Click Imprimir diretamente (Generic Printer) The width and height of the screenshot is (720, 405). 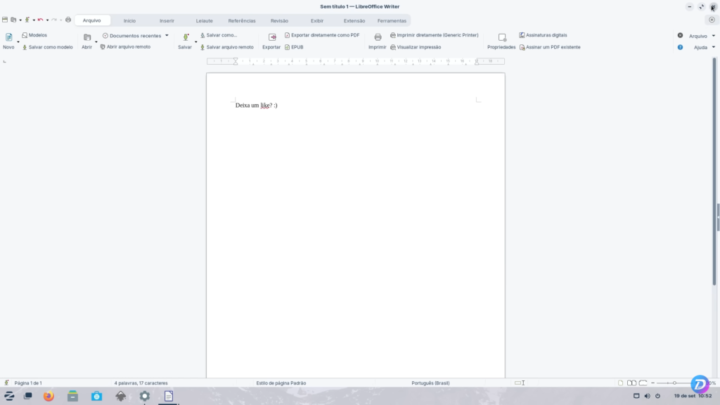434,35
